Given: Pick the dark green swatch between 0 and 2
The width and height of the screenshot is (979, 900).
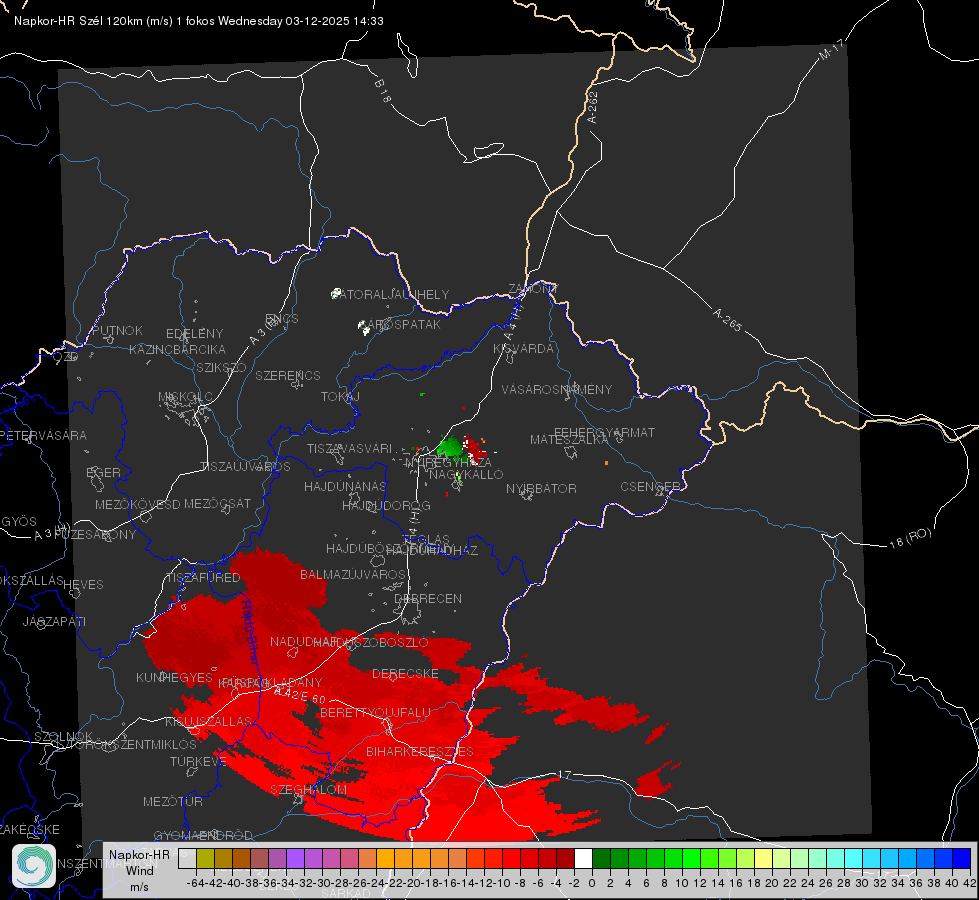Looking at the screenshot, I should (601, 858).
